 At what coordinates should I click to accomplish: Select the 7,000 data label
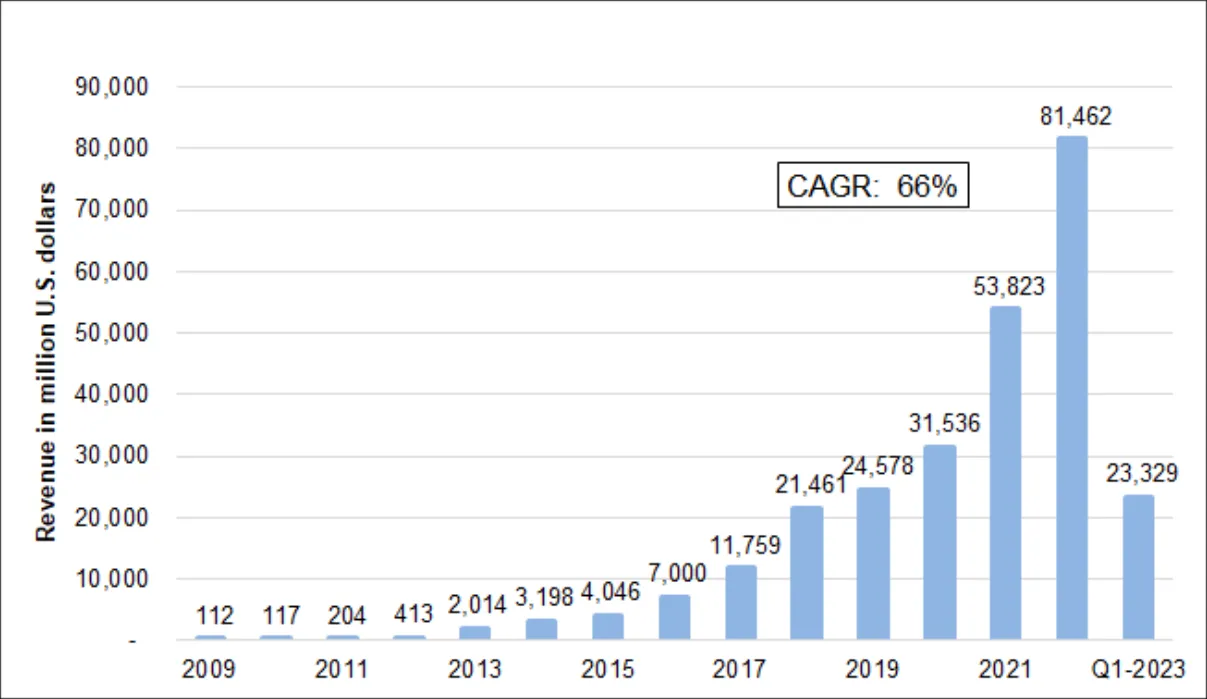click(675, 574)
